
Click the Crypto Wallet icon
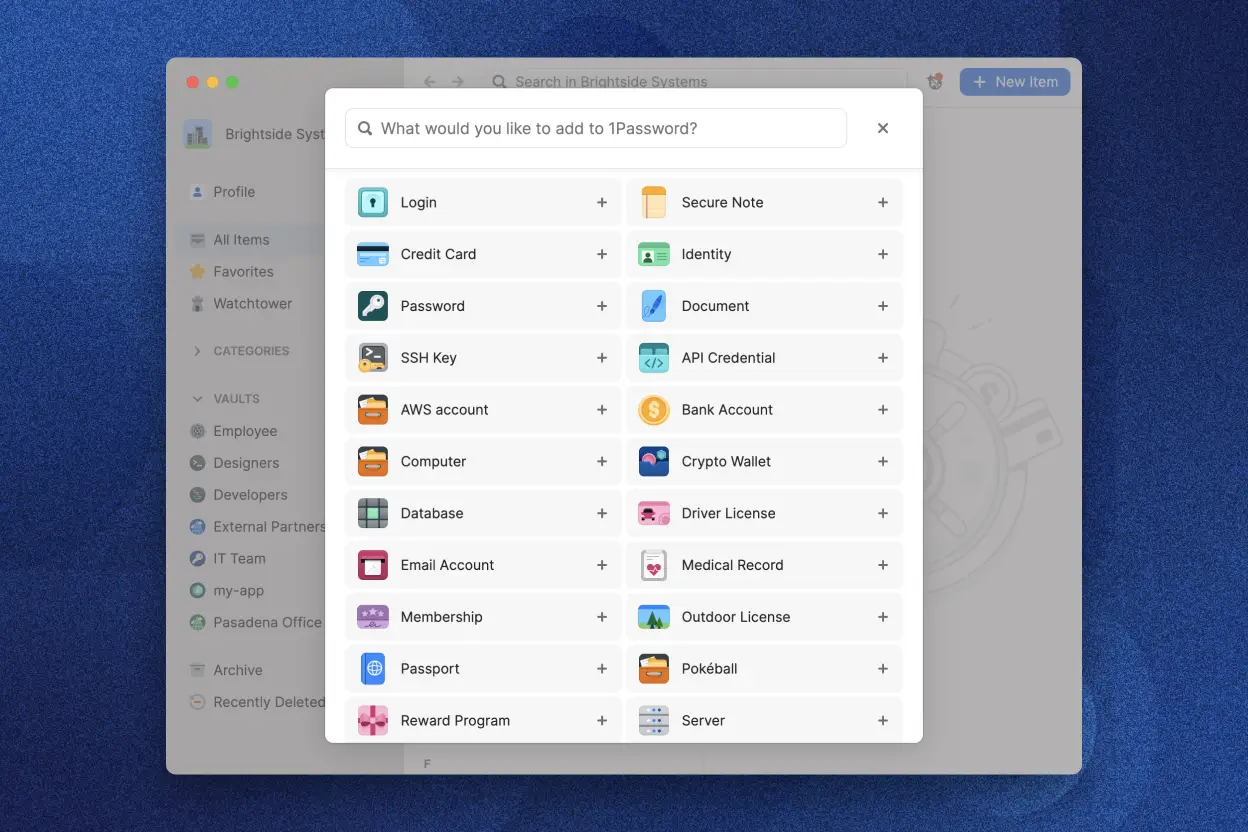point(654,462)
